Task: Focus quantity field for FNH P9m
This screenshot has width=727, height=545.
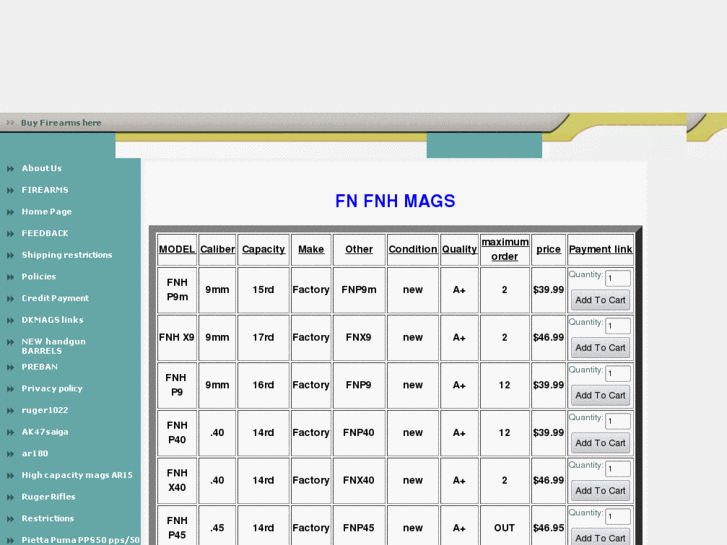Action: click(x=618, y=278)
